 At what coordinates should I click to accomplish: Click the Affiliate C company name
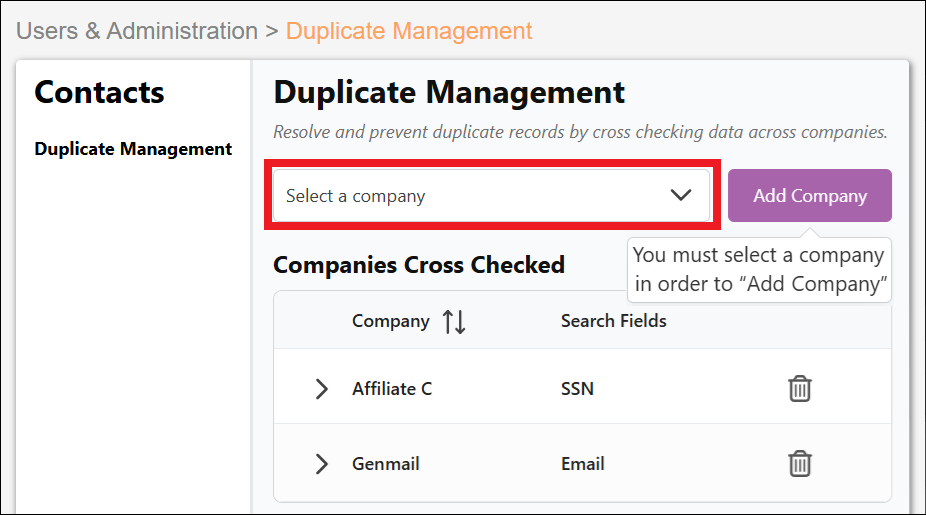coord(392,389)
